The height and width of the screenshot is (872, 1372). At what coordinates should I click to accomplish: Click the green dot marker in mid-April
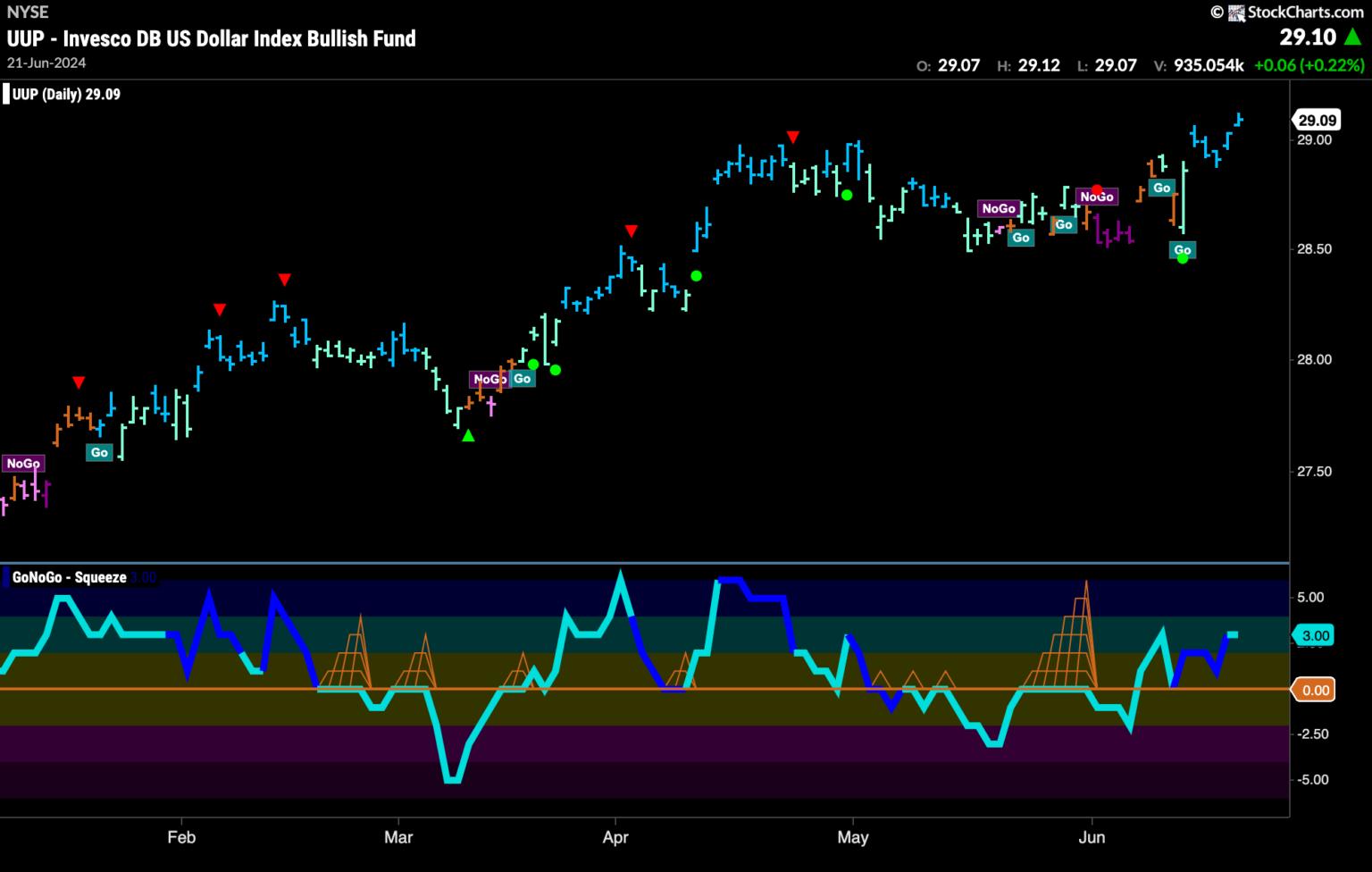(696, 276)
